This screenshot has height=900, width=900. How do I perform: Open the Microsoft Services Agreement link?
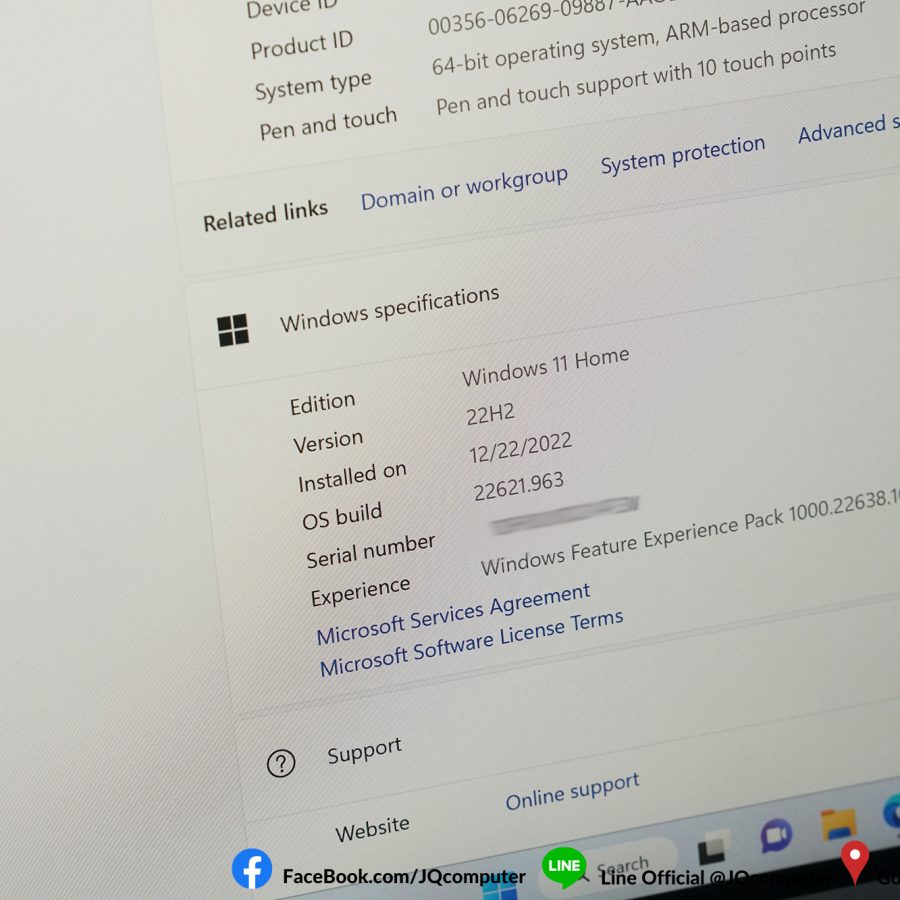pyautogui.click(x=453, y=614)
